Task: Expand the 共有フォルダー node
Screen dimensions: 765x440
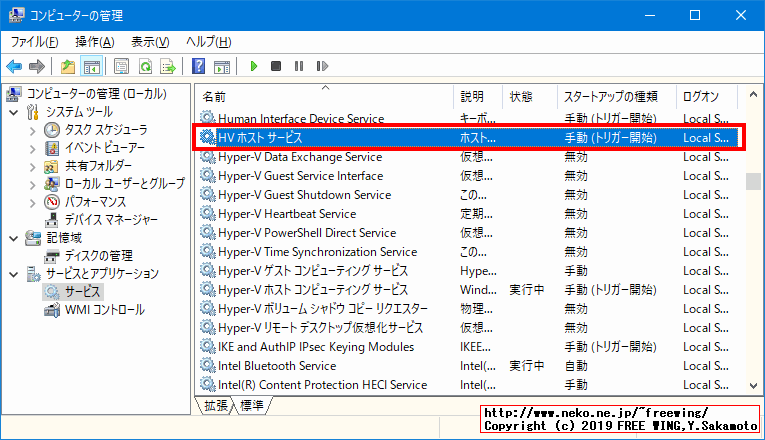Action: [x=32, y=167]
